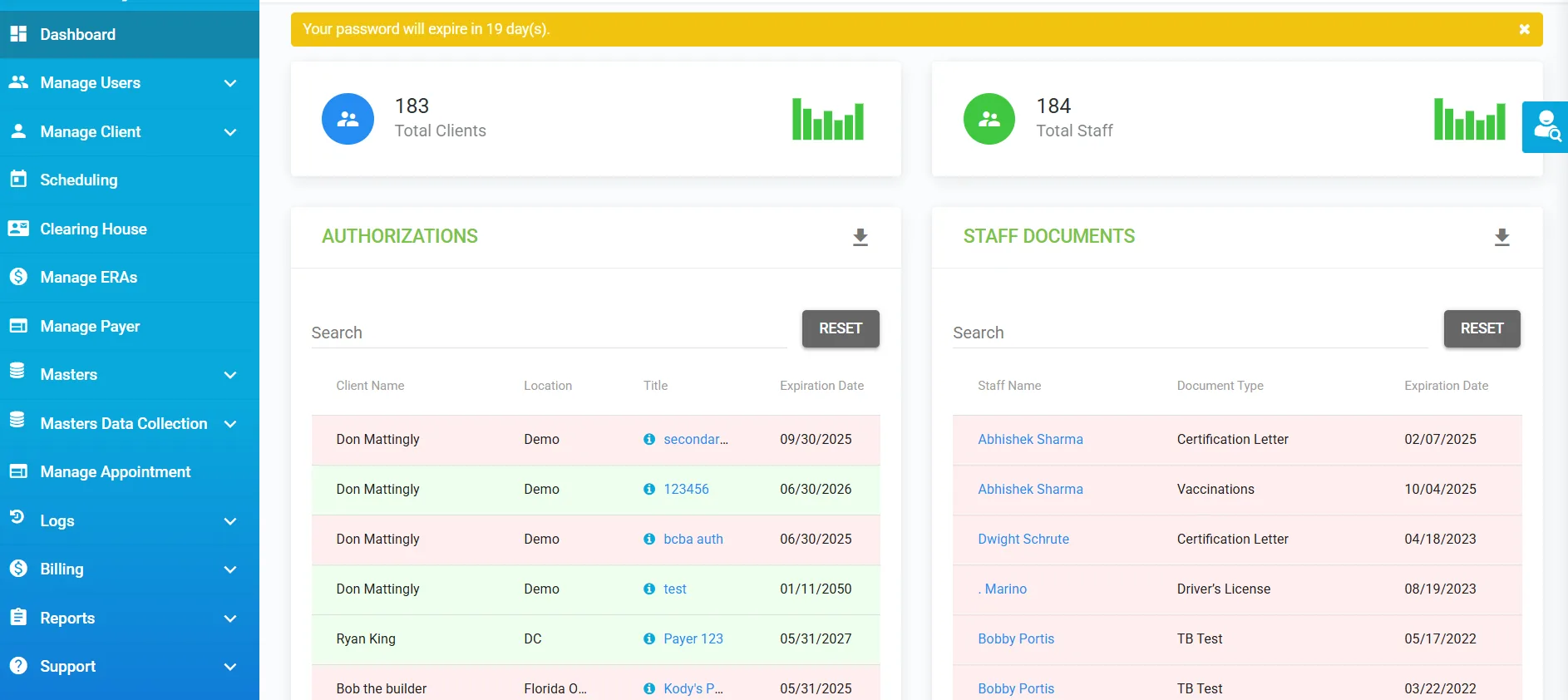View the Total Clients bar chart
Screen dimensions: 1568x700
click(x=828, y=119)
